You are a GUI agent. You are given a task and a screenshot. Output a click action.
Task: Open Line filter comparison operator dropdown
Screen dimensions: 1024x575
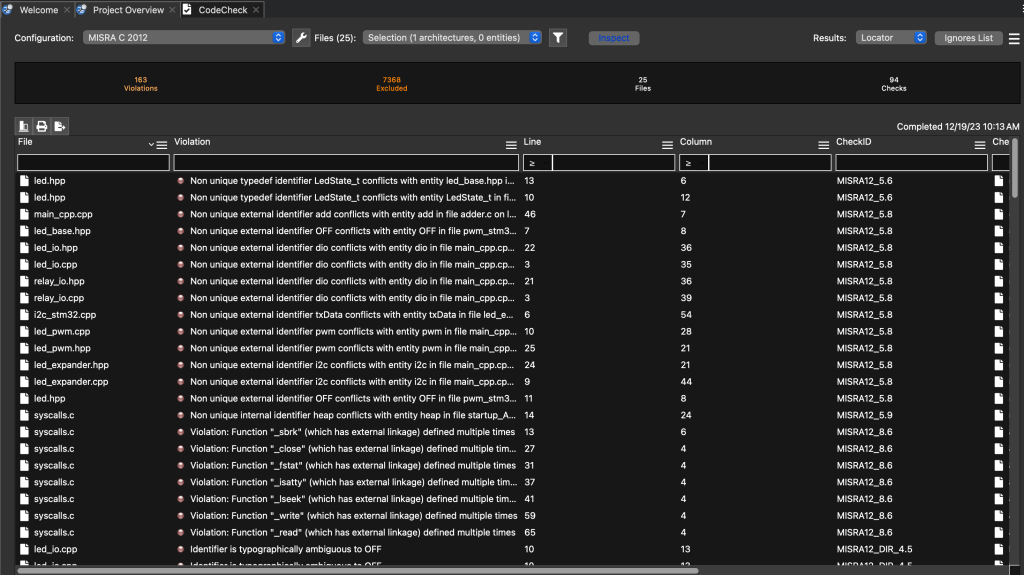(537, 163)
